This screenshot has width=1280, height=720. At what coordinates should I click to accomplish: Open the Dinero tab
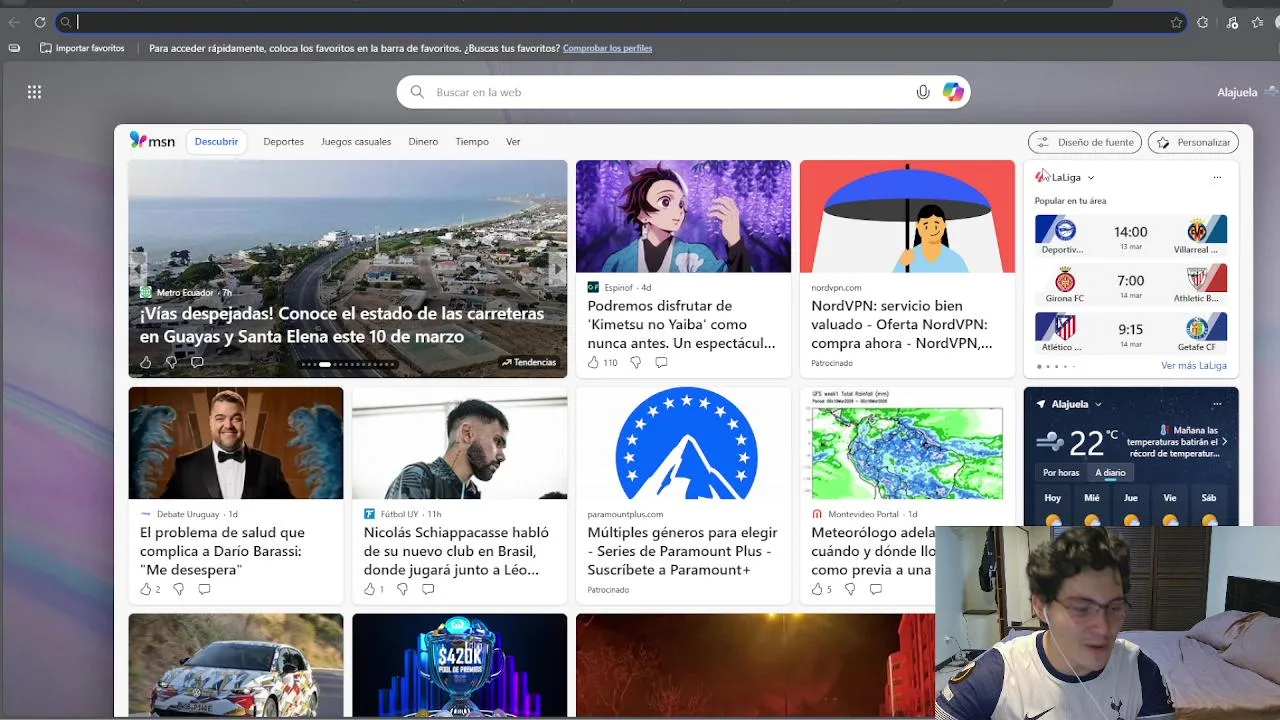tap(423, 142)
